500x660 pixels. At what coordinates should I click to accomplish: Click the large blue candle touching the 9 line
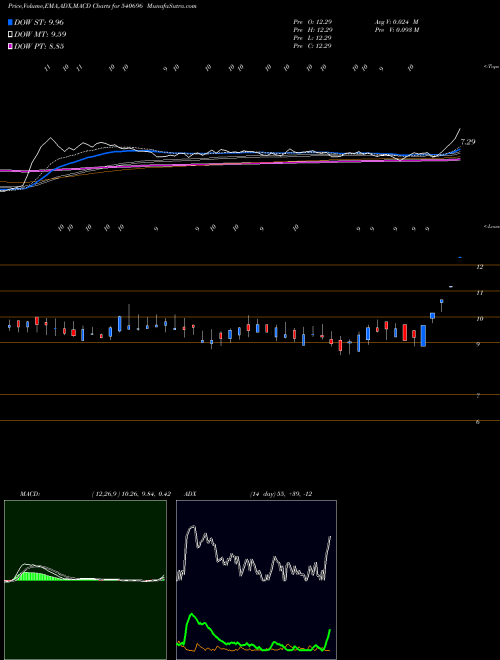point(423,336)
